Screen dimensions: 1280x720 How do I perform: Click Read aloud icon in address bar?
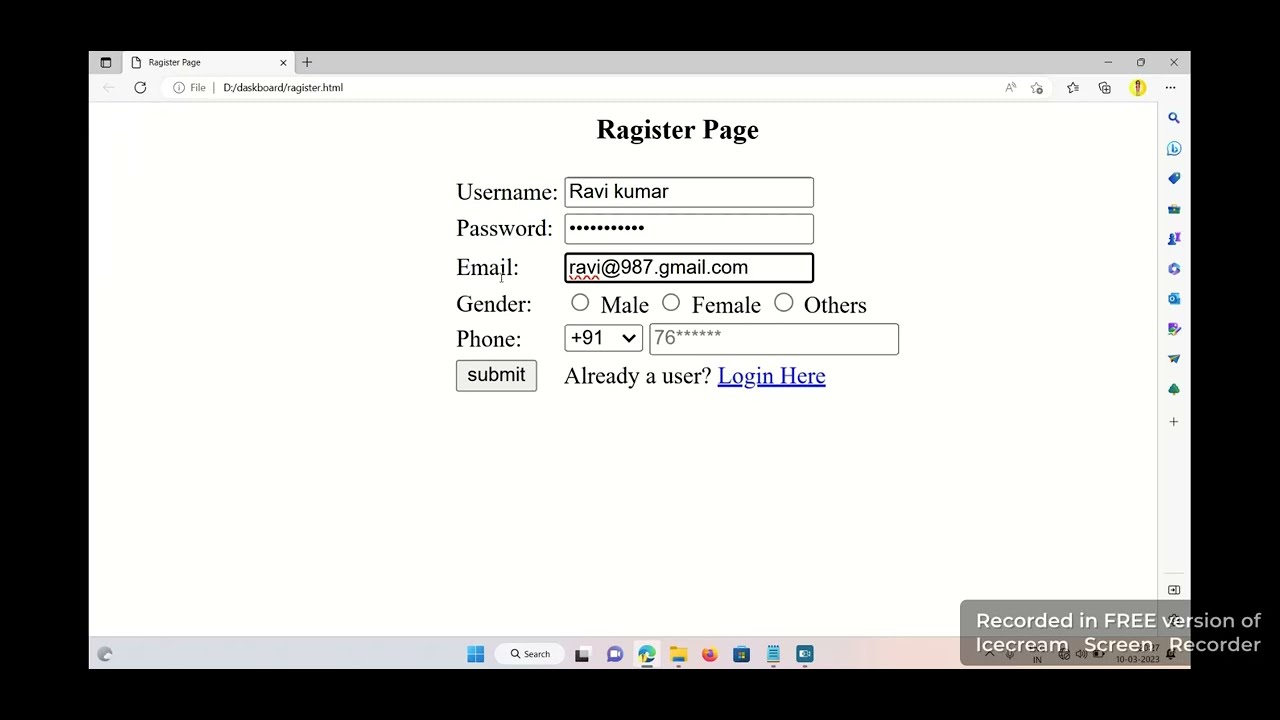[x=1011, y=88]
